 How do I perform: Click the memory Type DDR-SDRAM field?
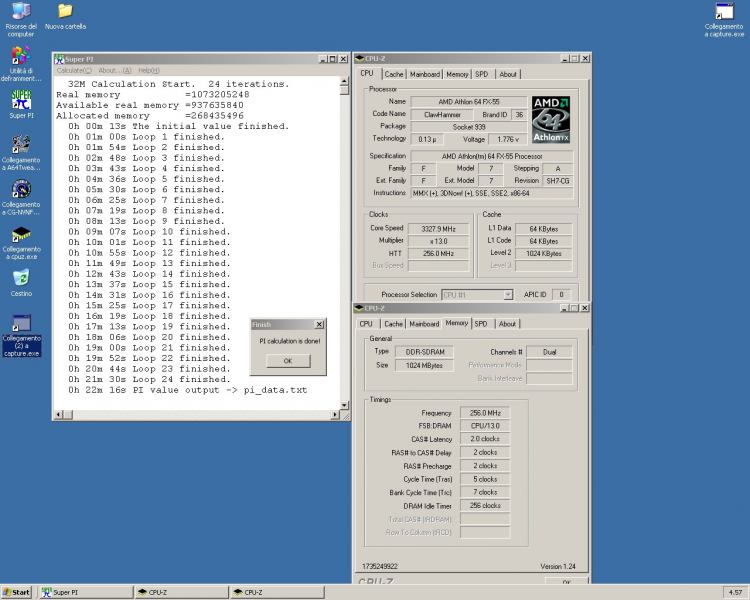[425, 352]
